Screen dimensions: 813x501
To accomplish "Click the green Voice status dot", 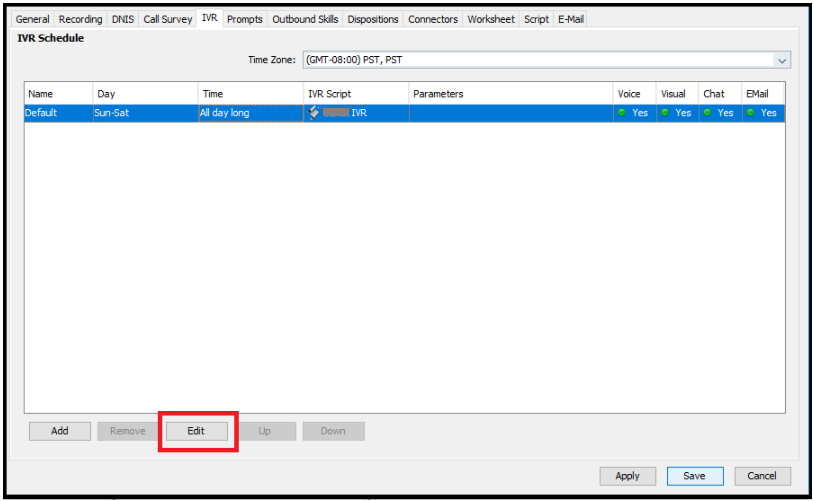I will point(622,113).
